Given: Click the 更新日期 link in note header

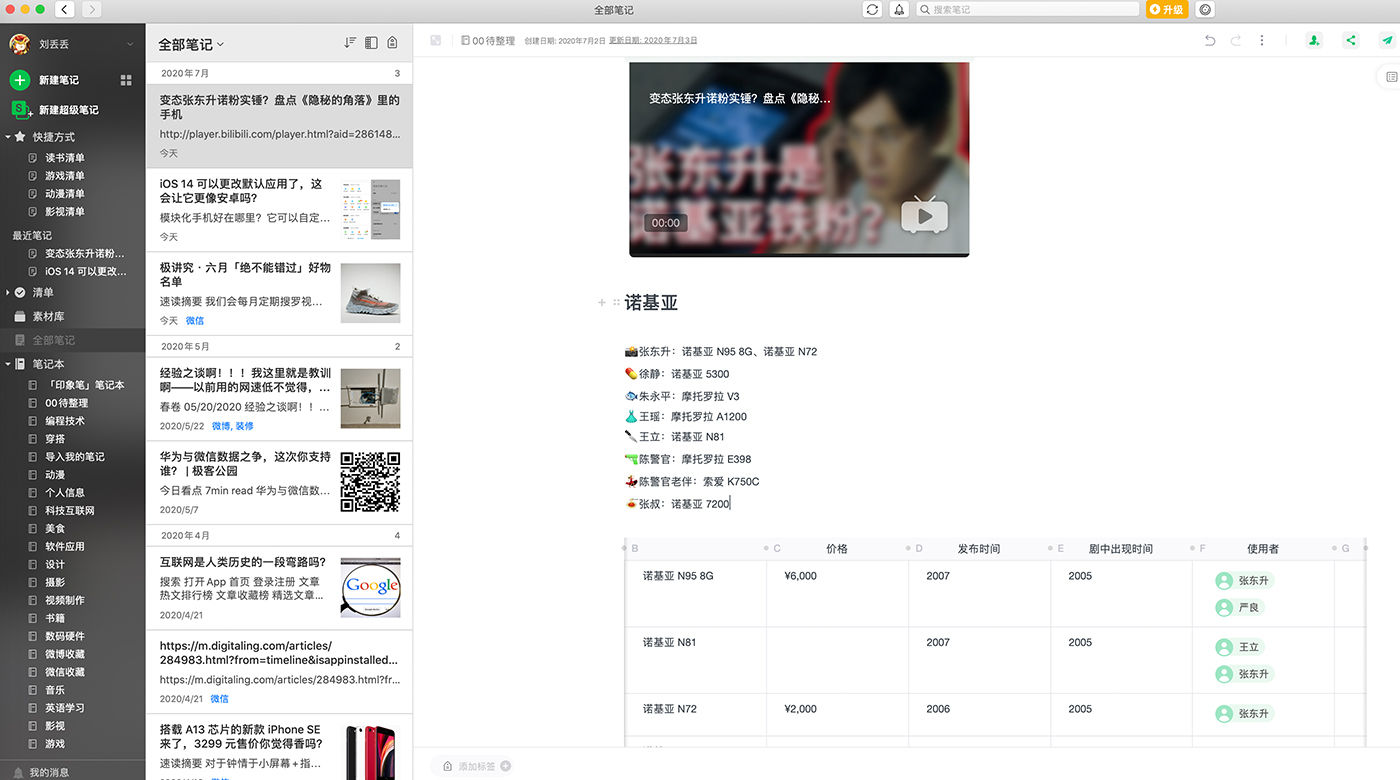Looking at the screenshot, I should click(653, 41).
